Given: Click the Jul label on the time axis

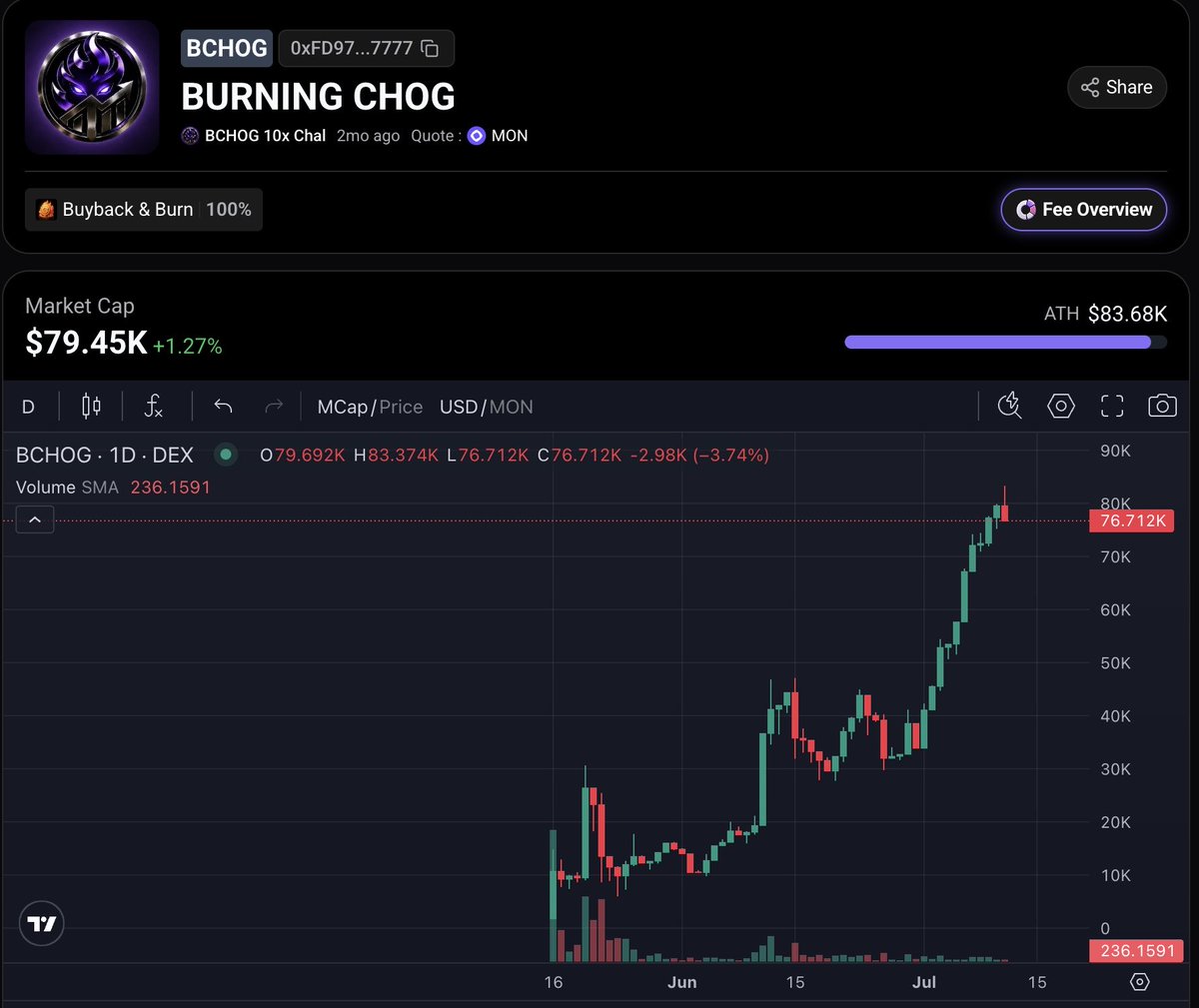Looking at the screenshot, I should click(x=924, y=982).
